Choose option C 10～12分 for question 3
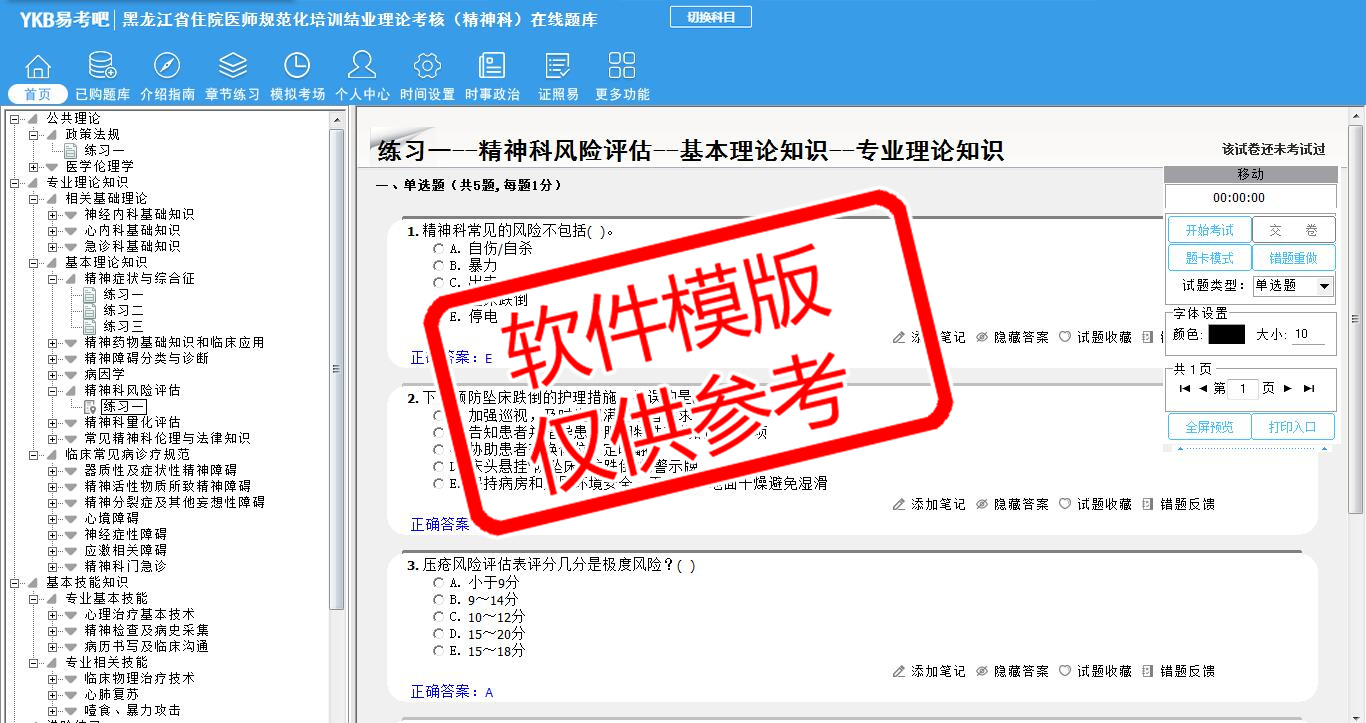Viewport: 1366px width, 723px height. (438, 617)
